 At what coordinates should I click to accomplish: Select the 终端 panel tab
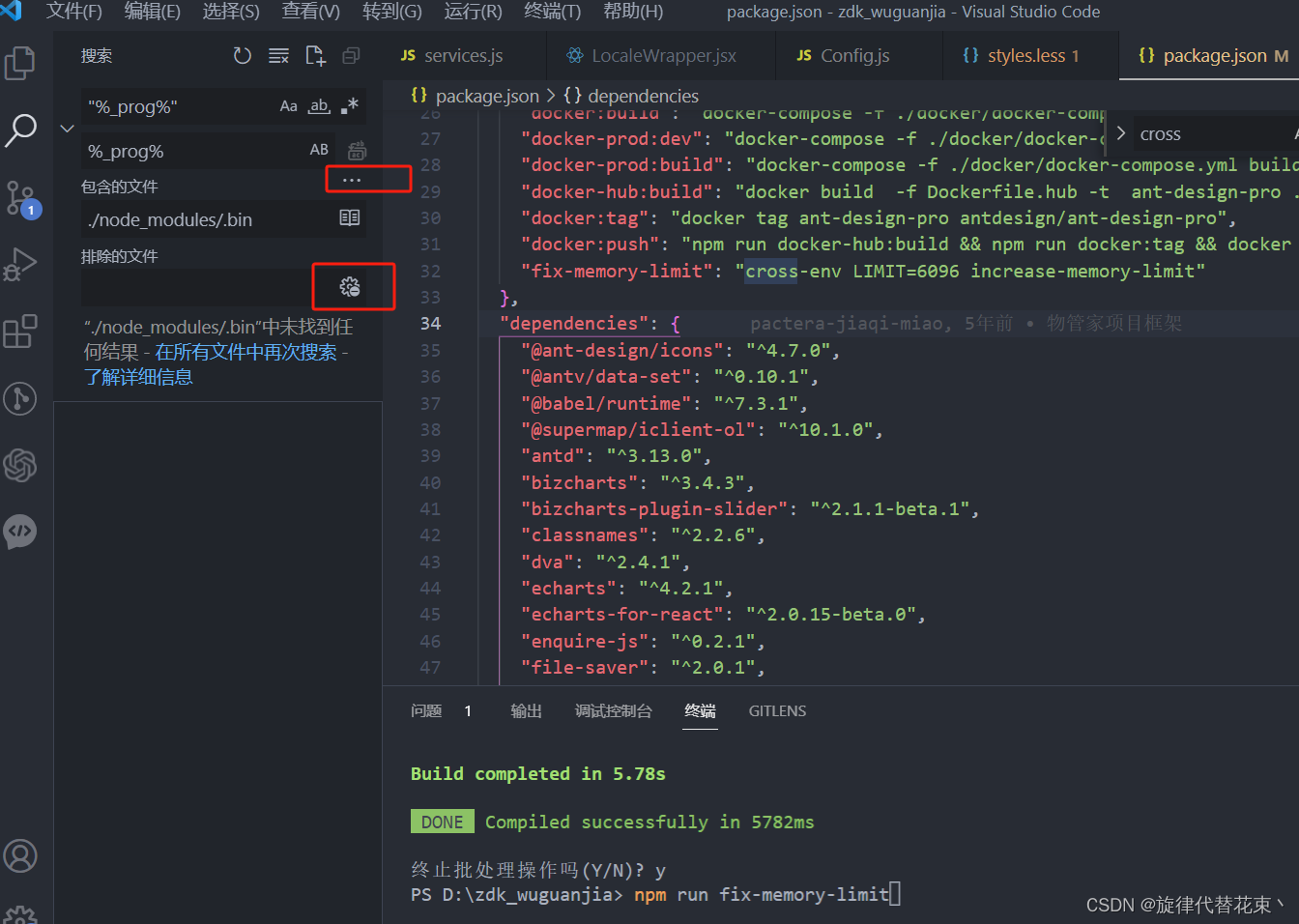point(700,710)
